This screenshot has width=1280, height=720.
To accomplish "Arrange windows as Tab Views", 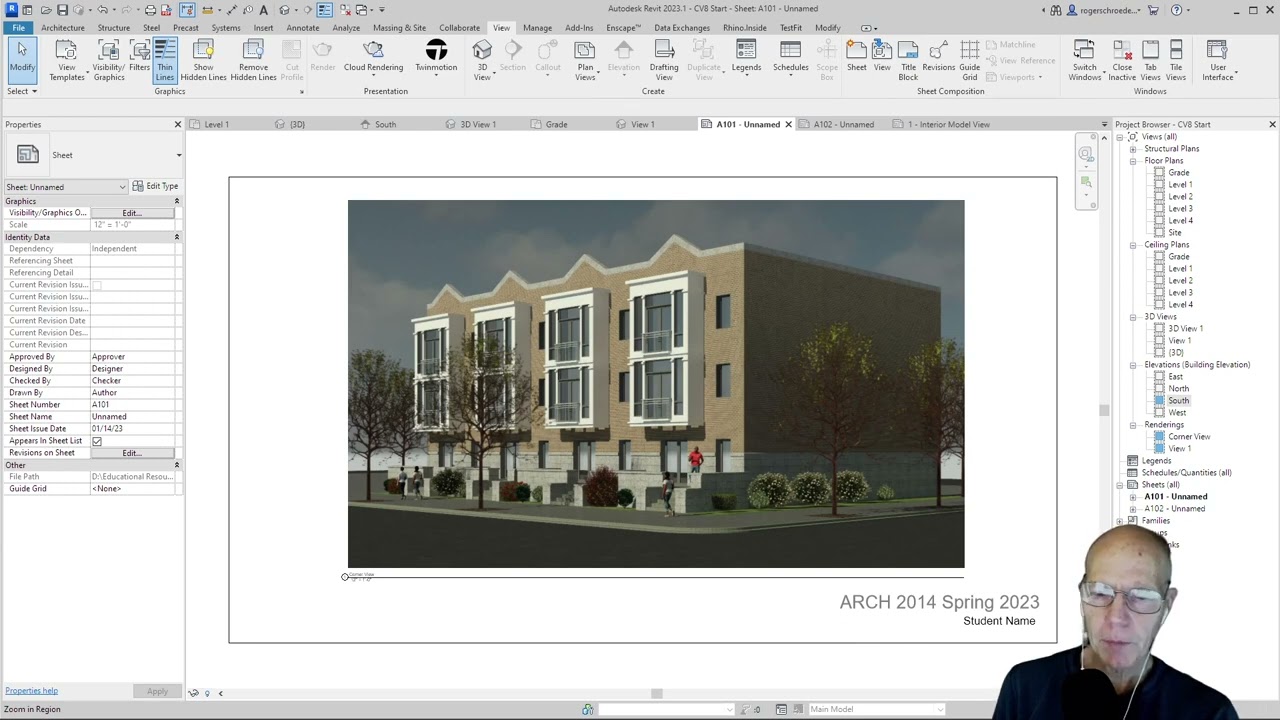I will 1150,60.
